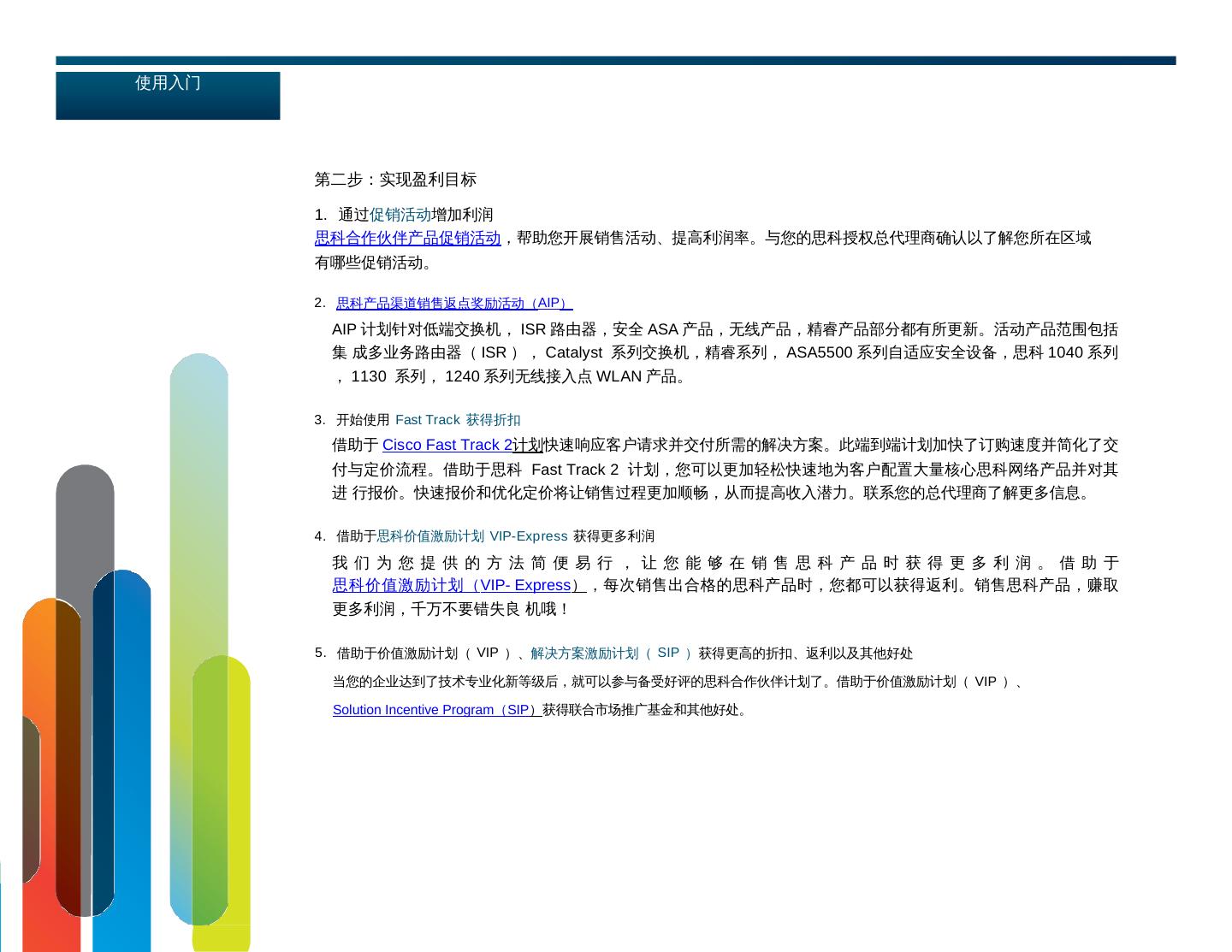Image resolution: width=1232 pixels, height=952 pixels.
Task: Click 获得折扣 in heading 3
Action: 494,420
